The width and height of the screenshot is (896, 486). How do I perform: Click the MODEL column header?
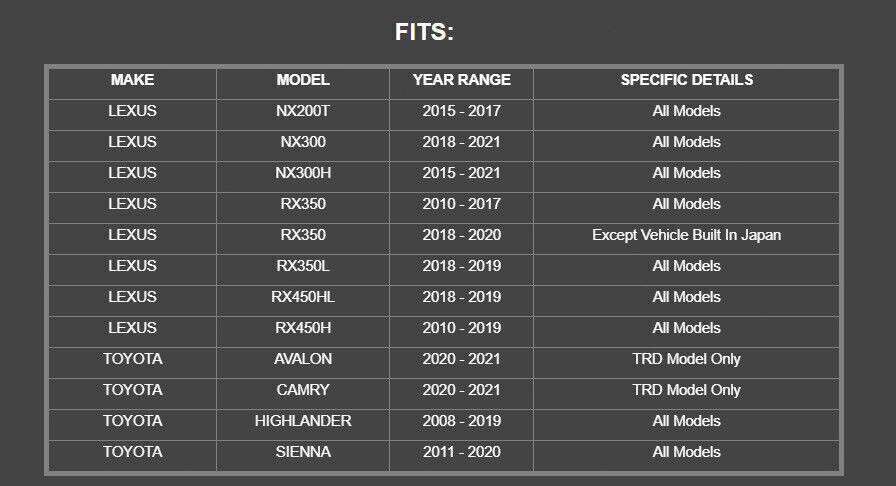tap(302, 80)
